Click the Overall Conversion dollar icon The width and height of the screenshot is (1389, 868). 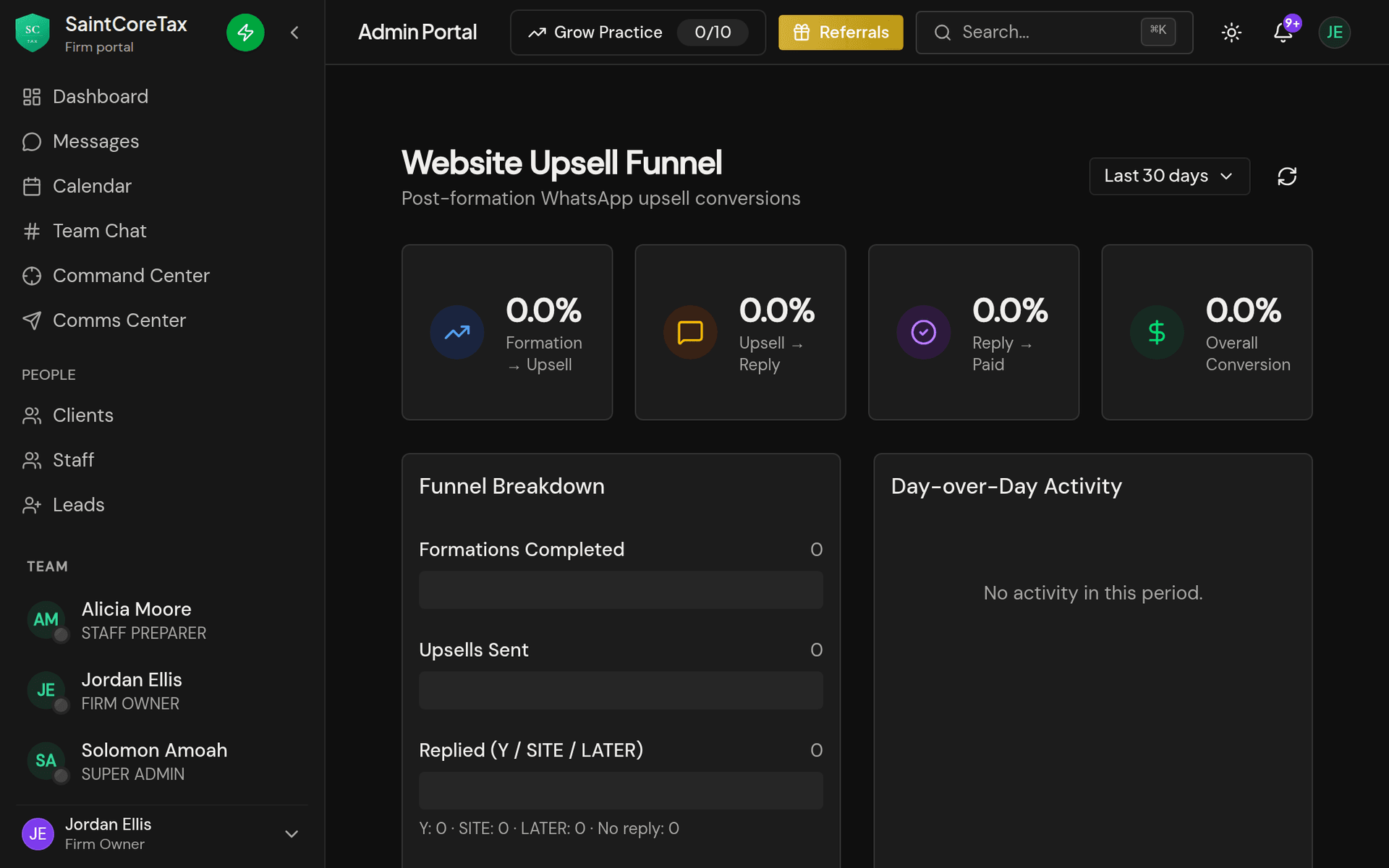coord(1157,332)
